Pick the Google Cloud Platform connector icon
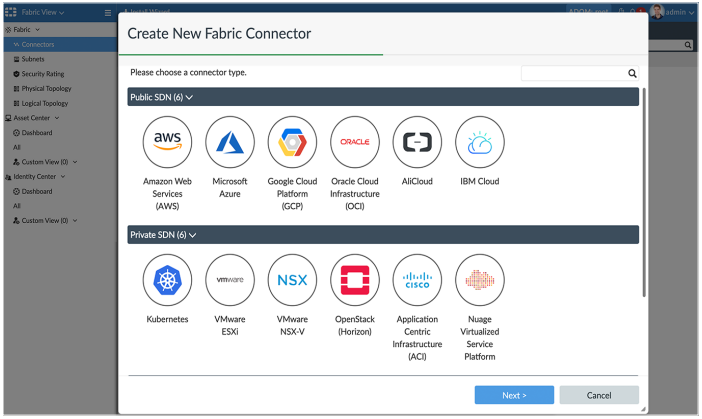Viewport: 702px width, 419px height. pos(292,142)
